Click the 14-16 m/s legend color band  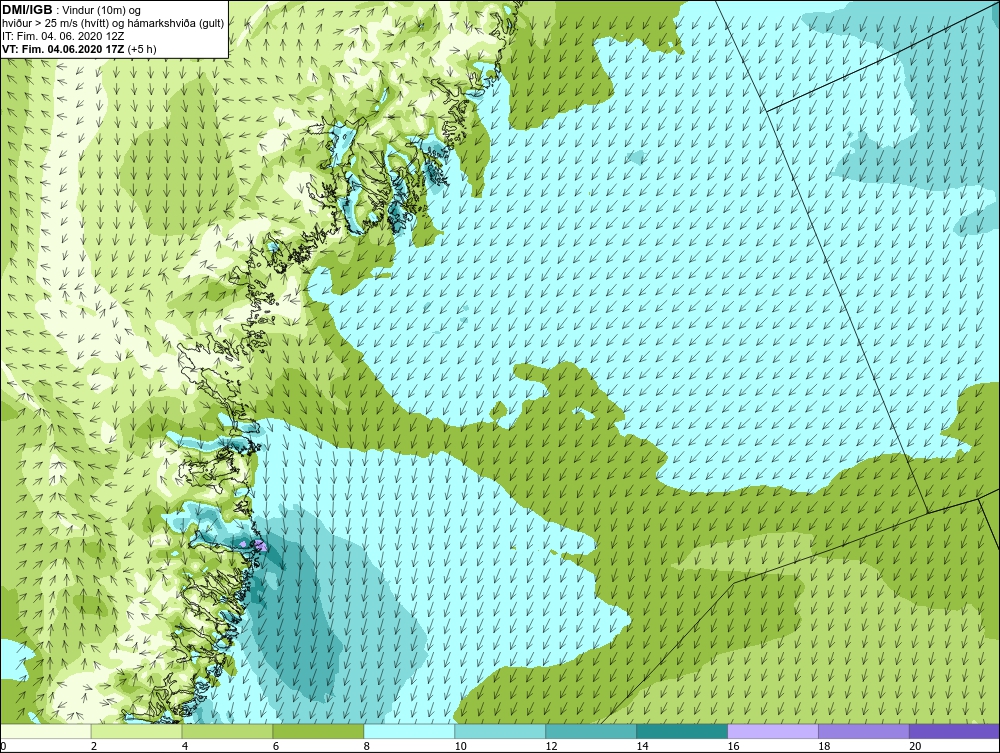click(682, 731)
